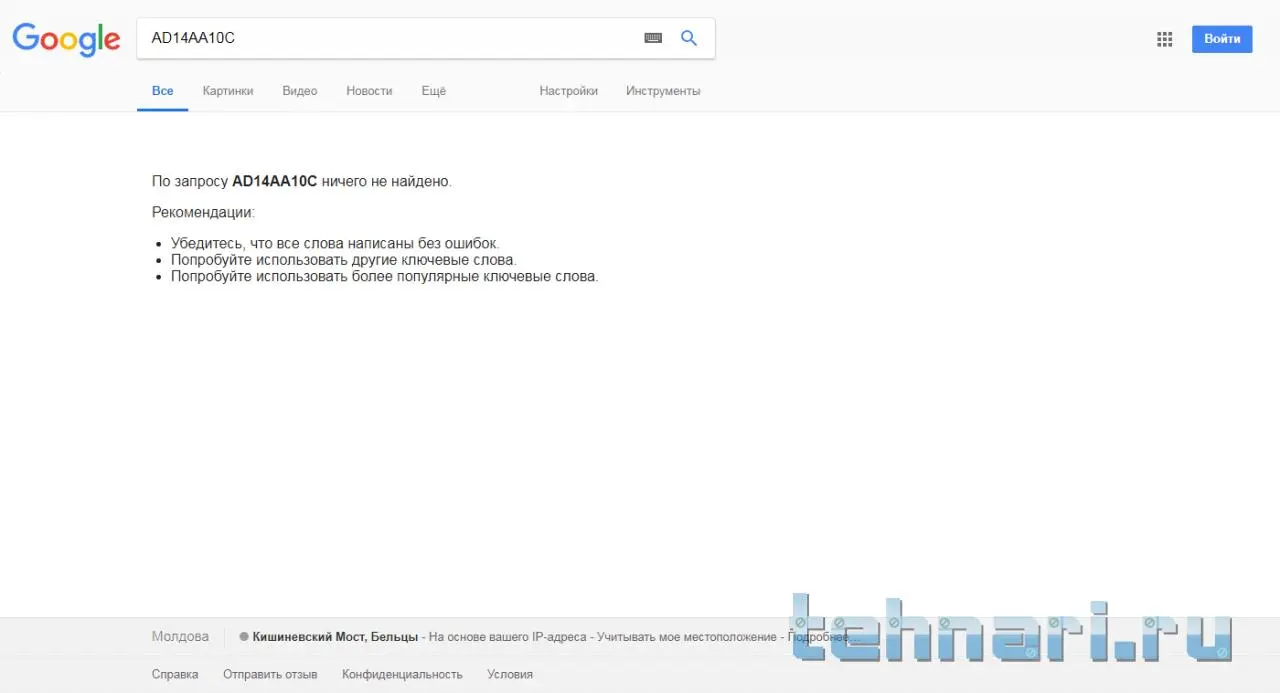Click the blue search magnifier icon
This screenshot has width=1280, height=693.
click(689, 38)
